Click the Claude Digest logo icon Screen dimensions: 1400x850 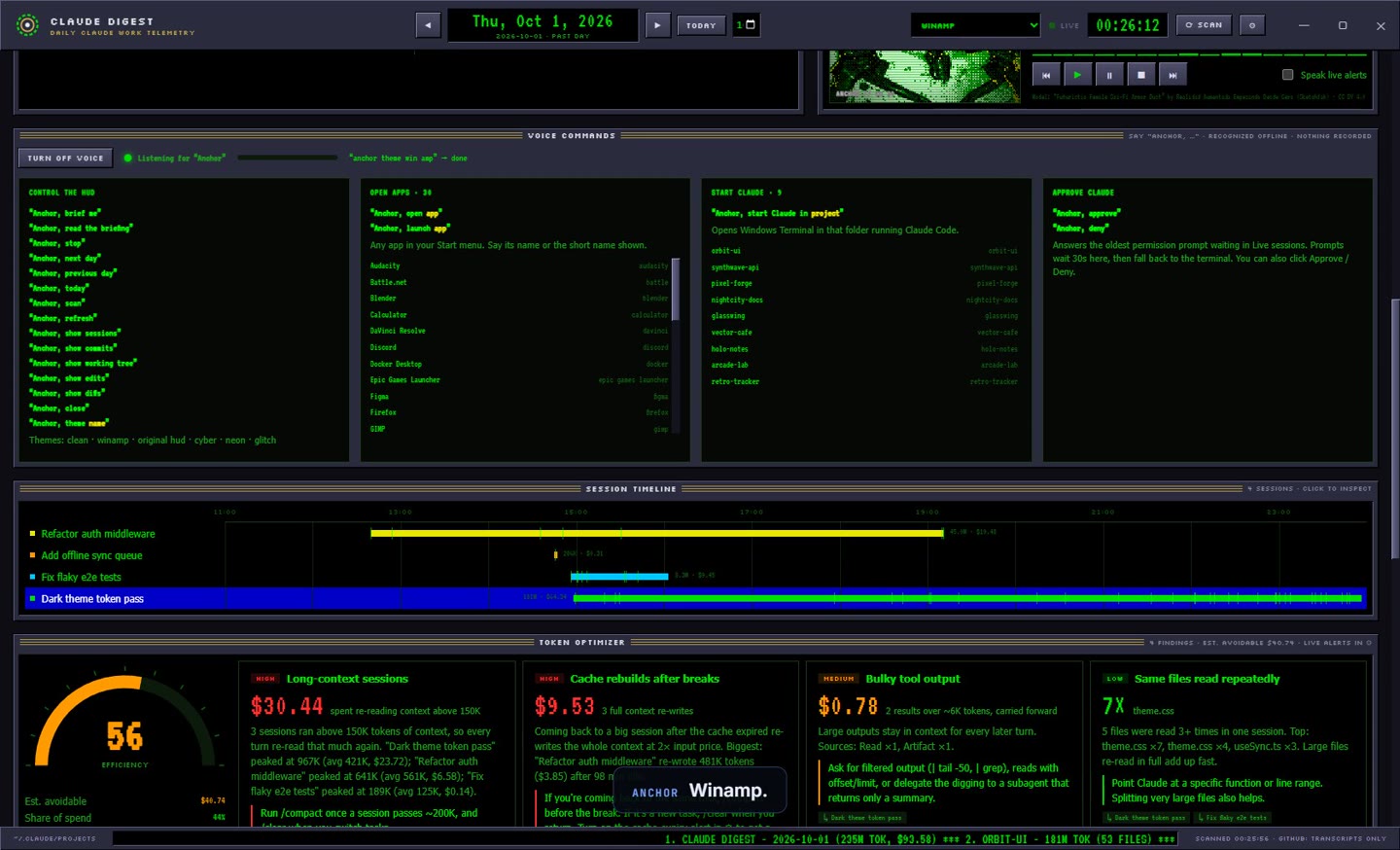coord(27,25)
